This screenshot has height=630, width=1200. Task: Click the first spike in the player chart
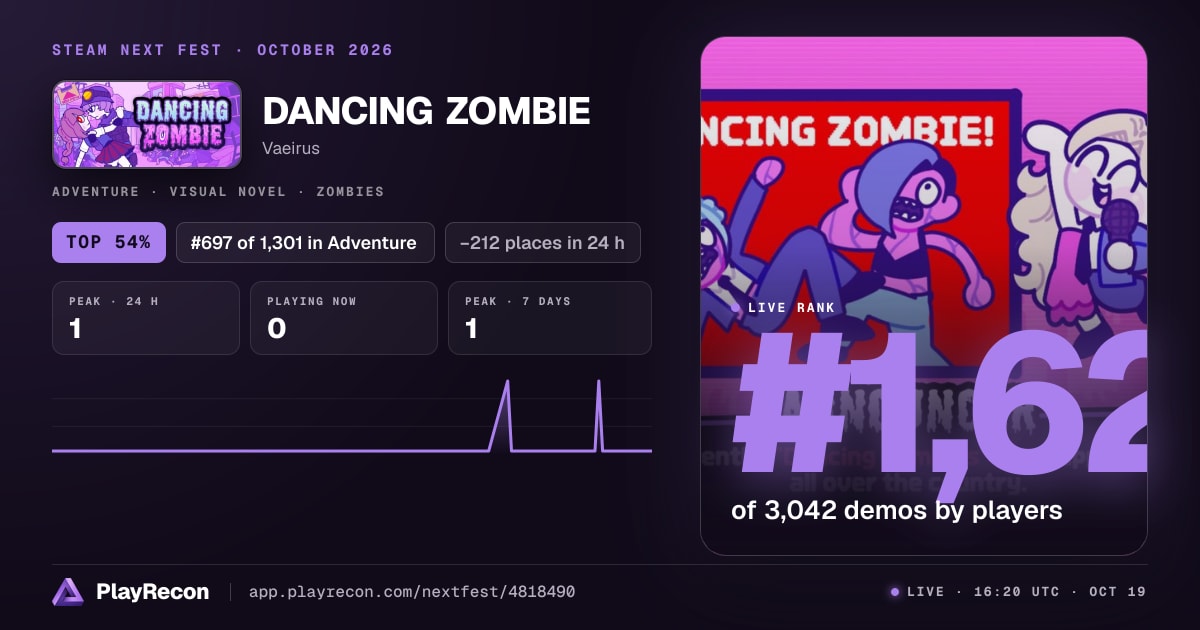coord(507,415)
